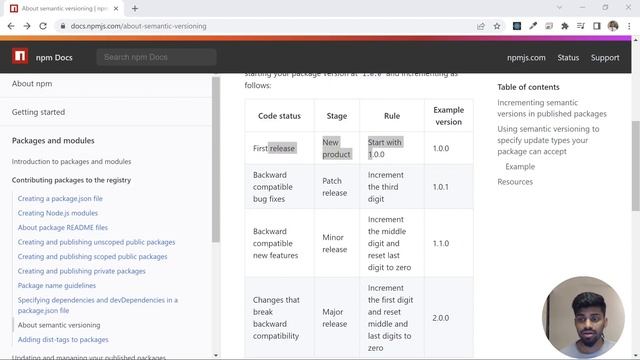Click the address bar URL
This screenshot has height=360, width=640.
(138, 26)
